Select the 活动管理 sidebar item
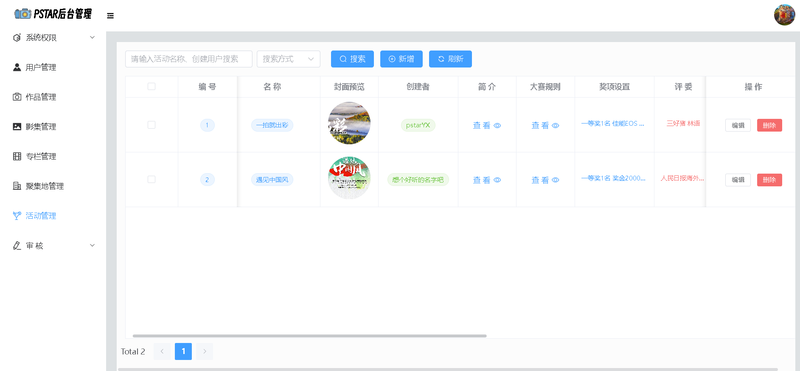This screenshot has width=800, height=371. (x=53, y=216)
